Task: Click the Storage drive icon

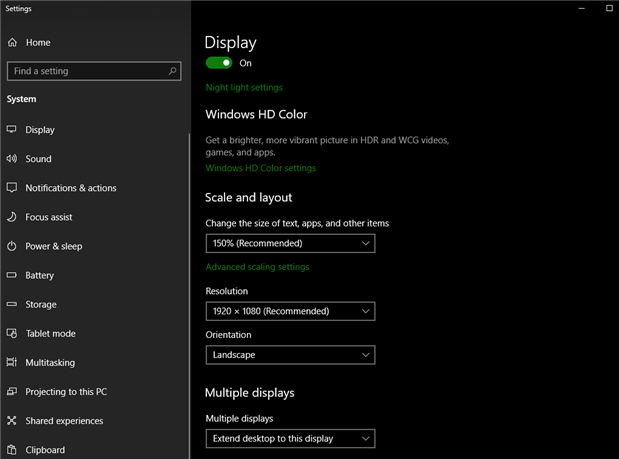Action: point(12,304)
